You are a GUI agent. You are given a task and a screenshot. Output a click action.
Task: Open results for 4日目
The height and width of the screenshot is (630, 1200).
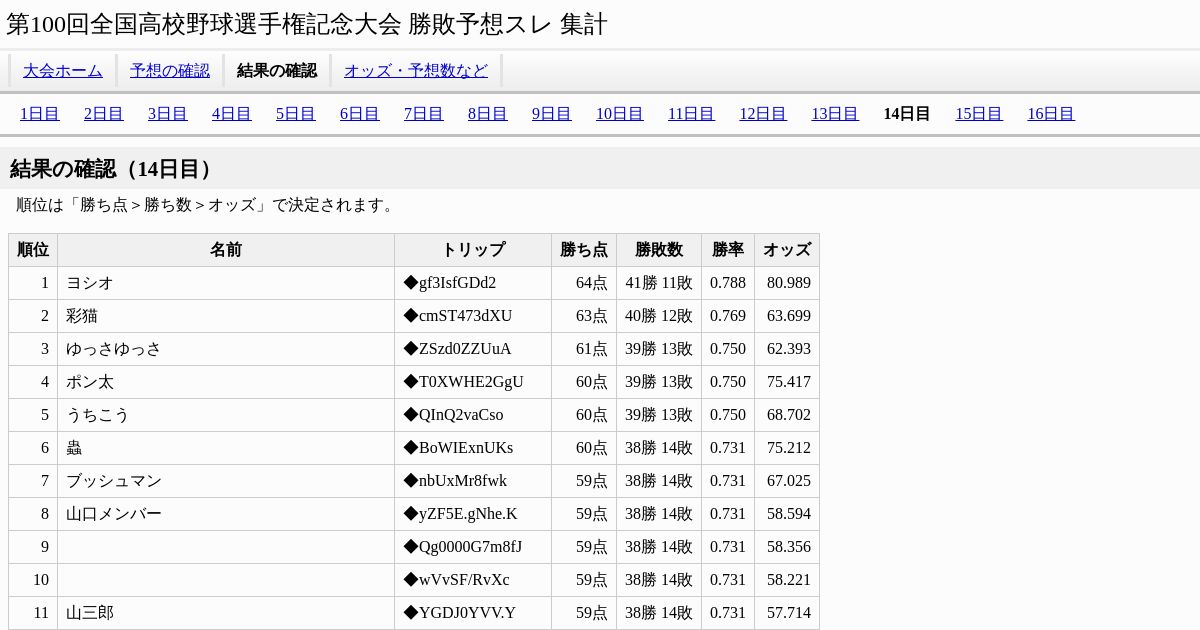pyautogui.click(x=232, y=113)
